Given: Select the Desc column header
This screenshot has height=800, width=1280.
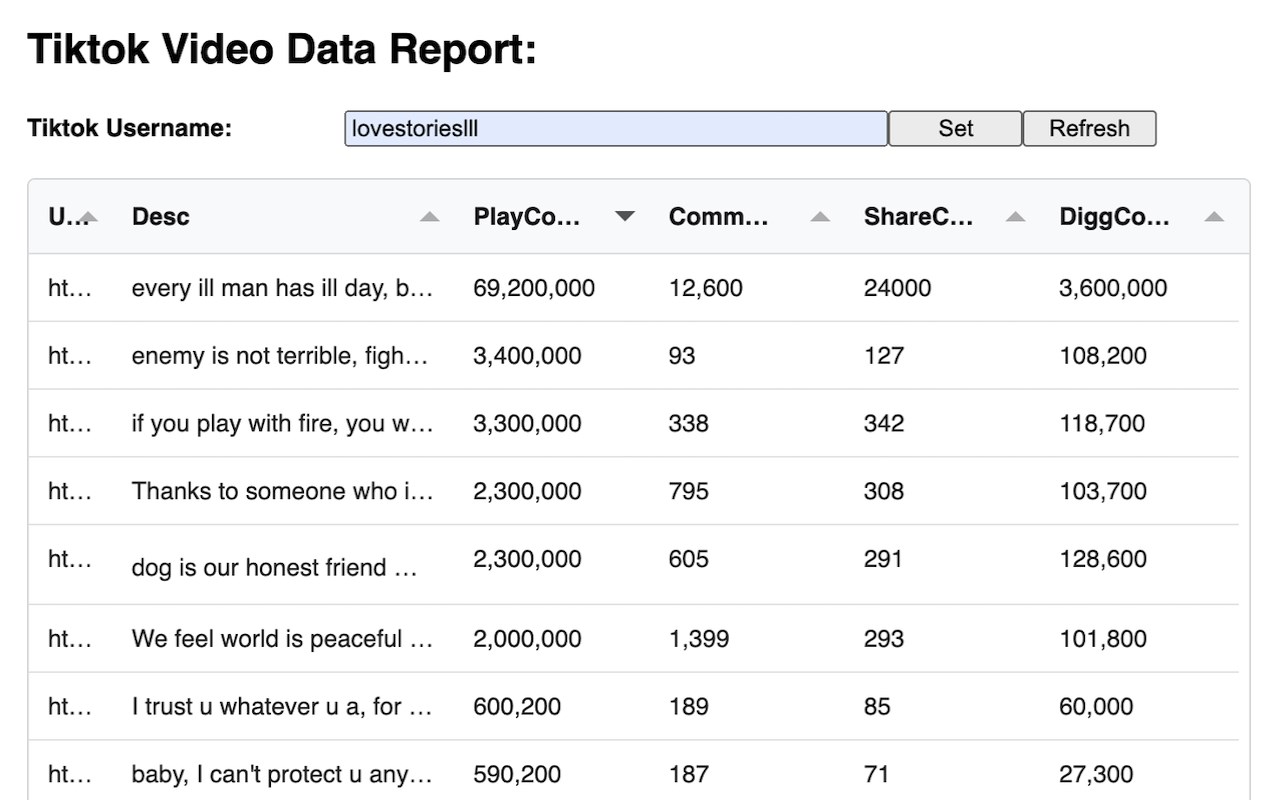Looking at the screenshot, I should (x=161, y=217).
